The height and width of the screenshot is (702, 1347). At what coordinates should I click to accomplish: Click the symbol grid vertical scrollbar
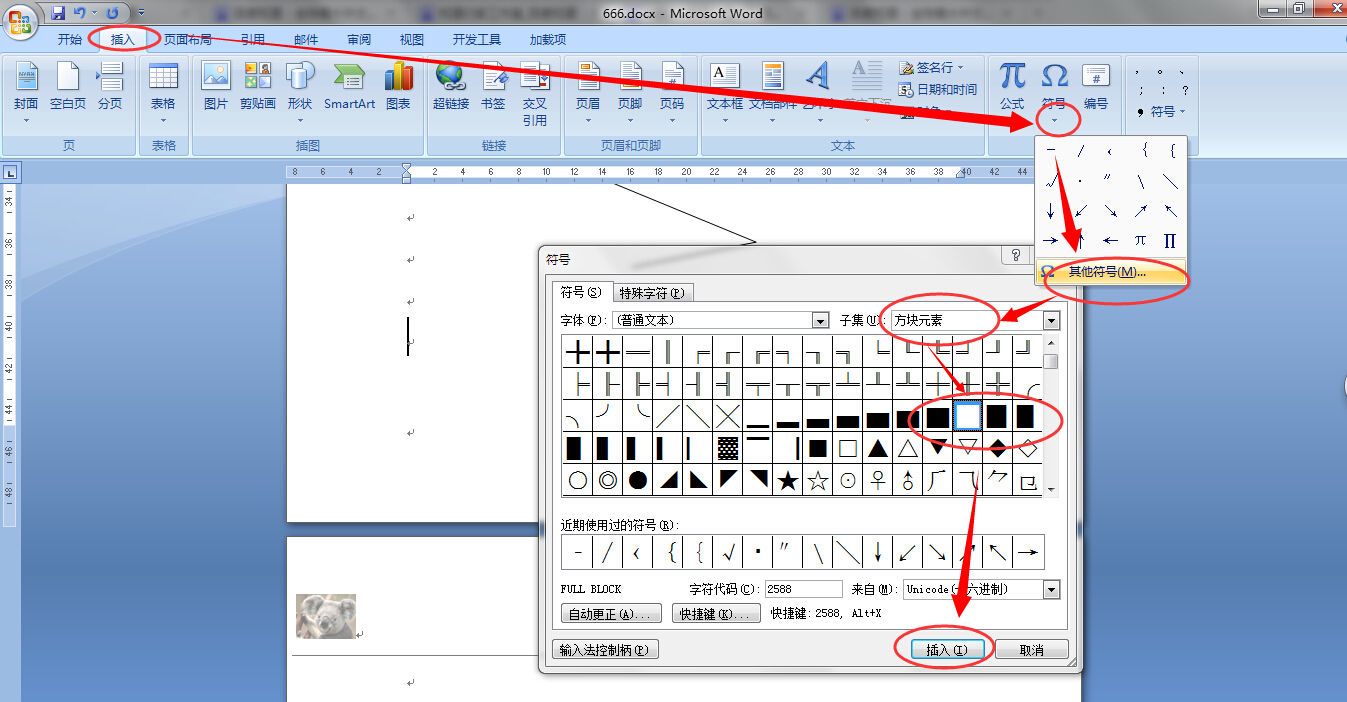(x=1050, y=416)
